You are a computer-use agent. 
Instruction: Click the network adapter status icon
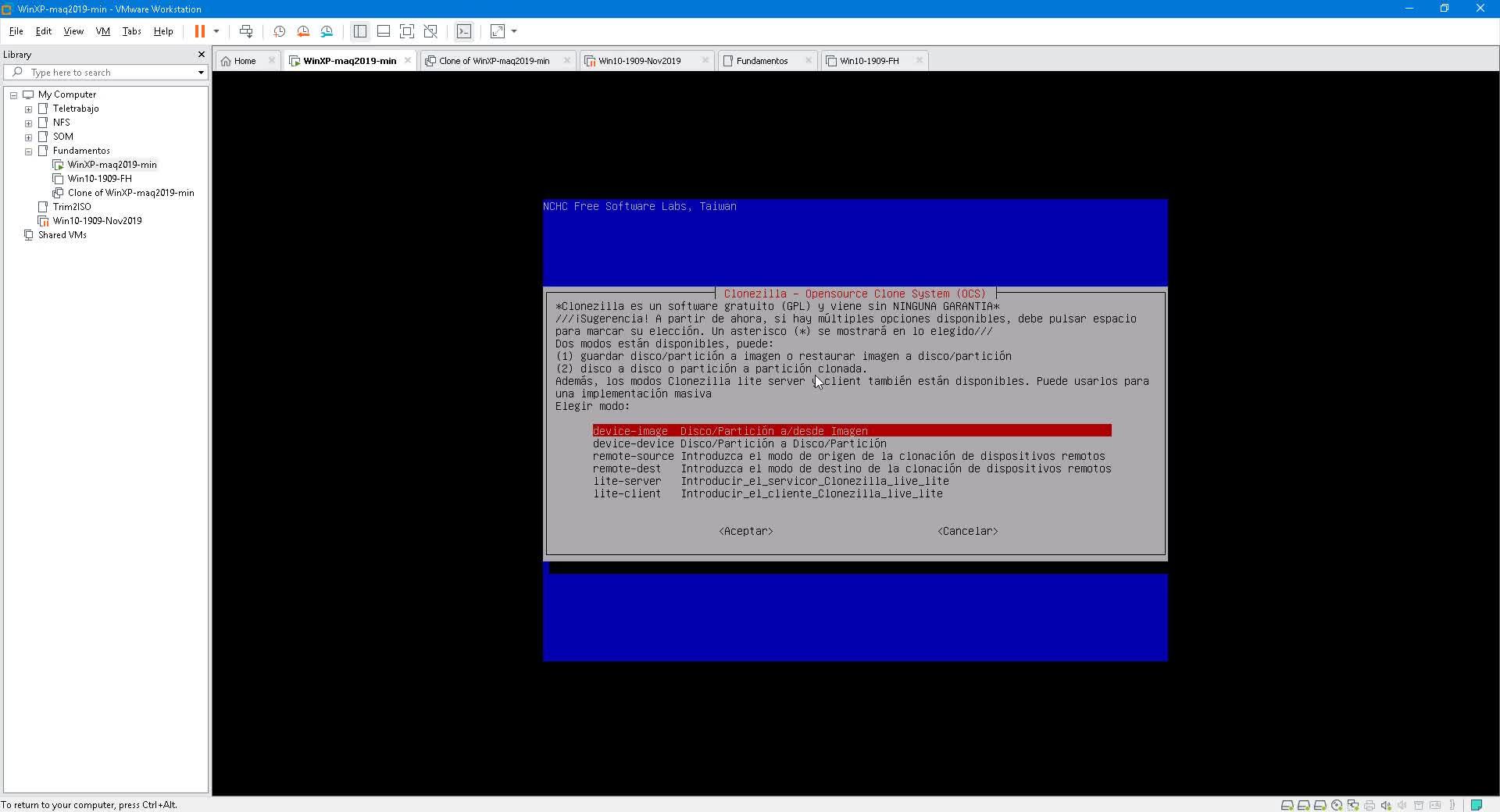1352,805
